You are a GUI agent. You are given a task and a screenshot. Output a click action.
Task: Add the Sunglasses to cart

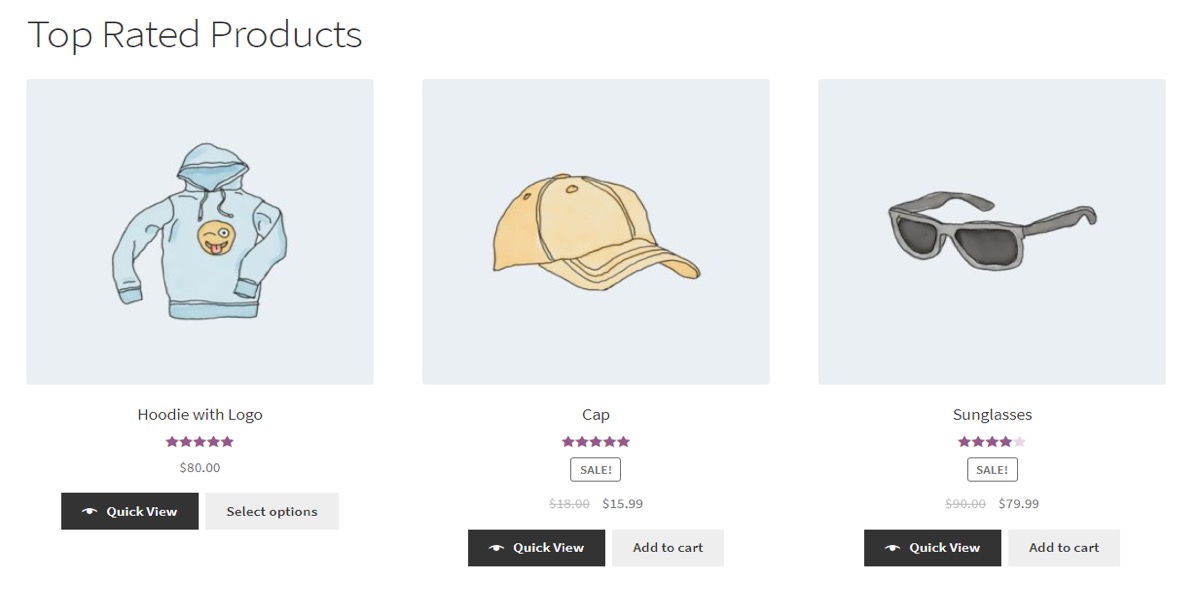pos(1064,548)
